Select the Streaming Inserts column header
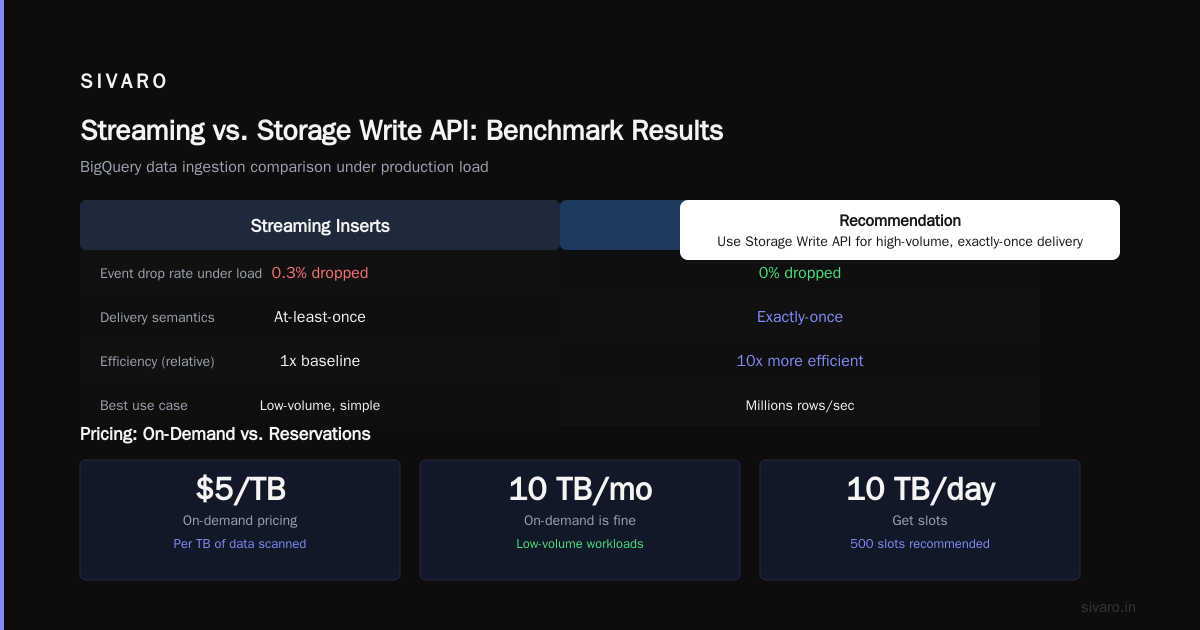This screenshot has height=630, width=1200. coord(320,225)
